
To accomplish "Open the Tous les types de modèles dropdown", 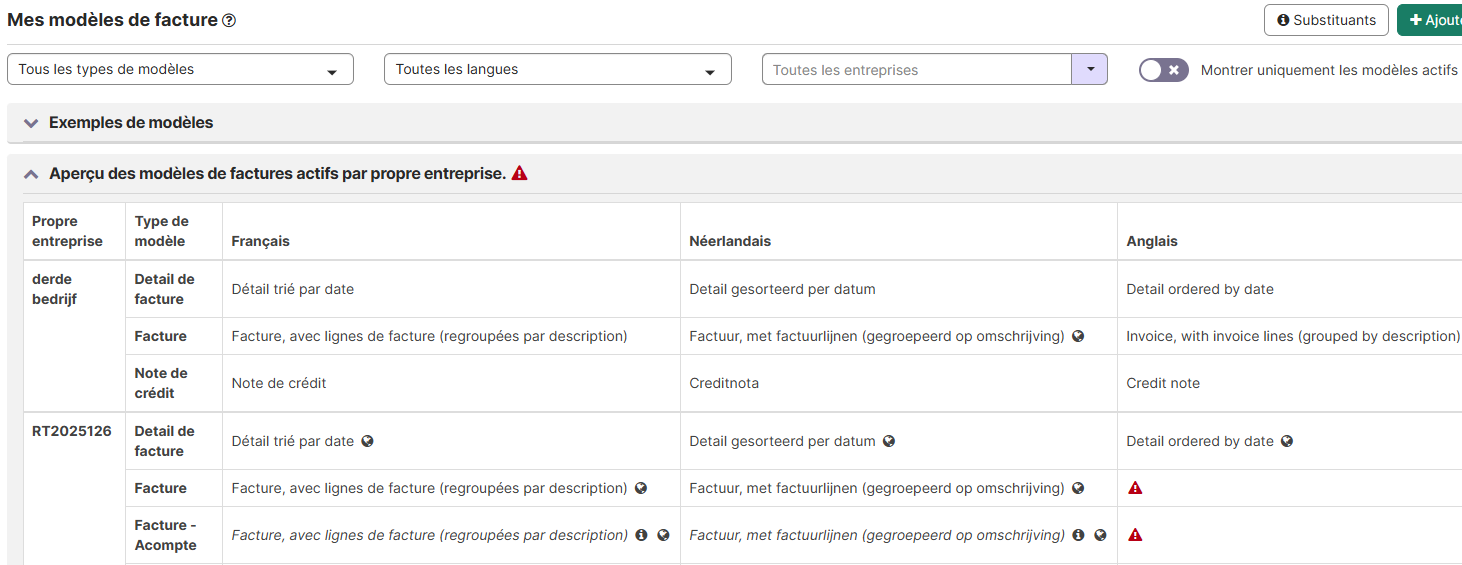I will 180,70.
